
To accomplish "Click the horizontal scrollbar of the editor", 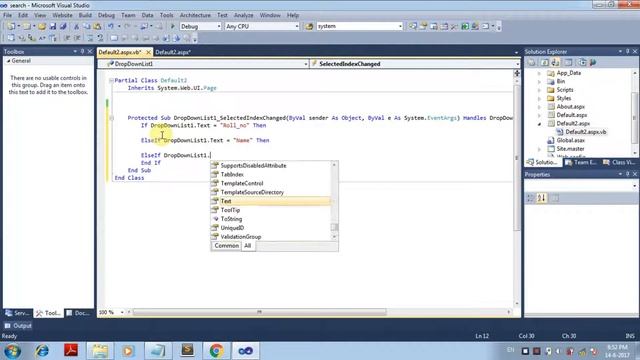I will click(259, 312).
